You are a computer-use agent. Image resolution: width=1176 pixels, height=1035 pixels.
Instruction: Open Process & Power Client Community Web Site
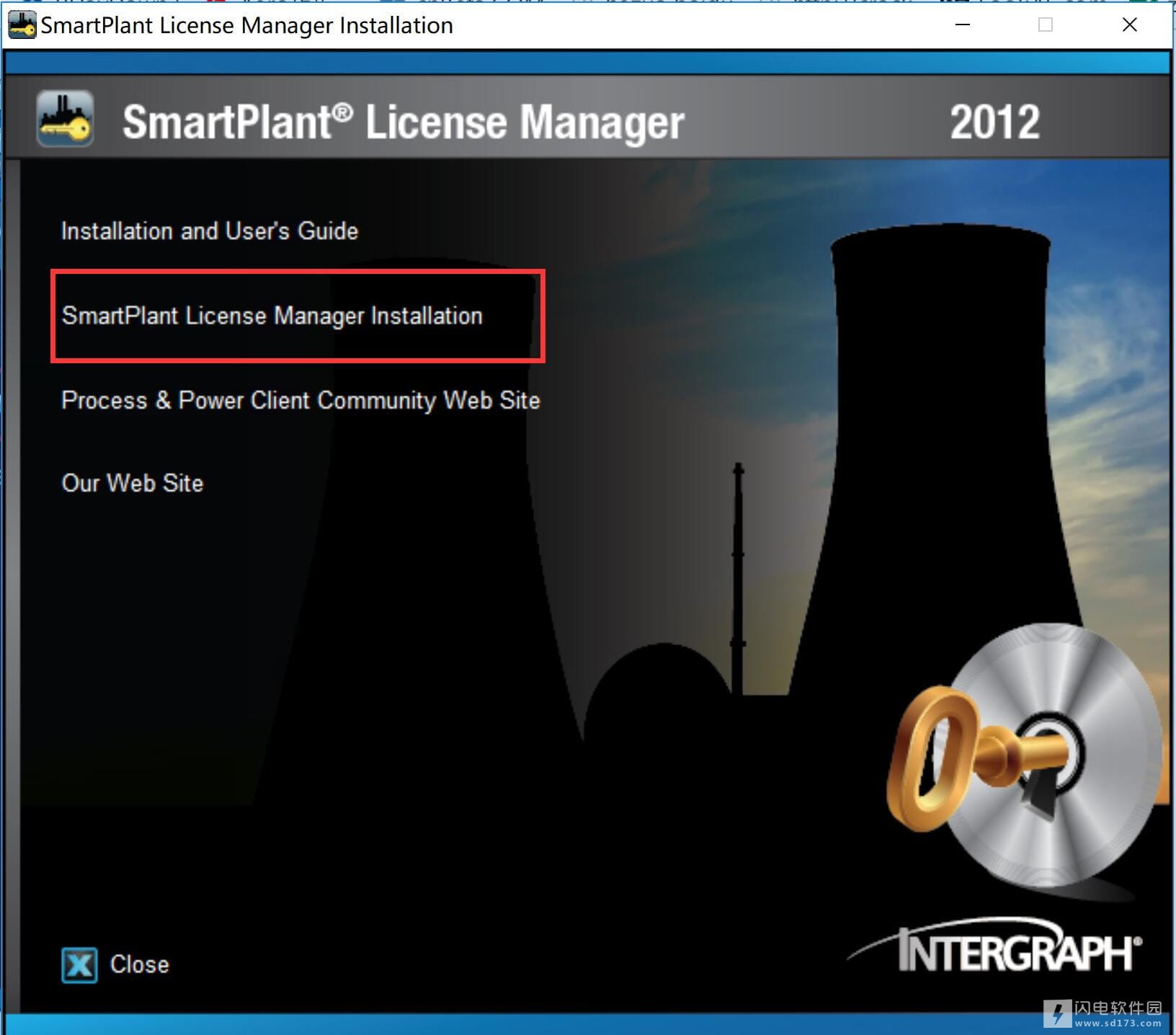(300, 401)
